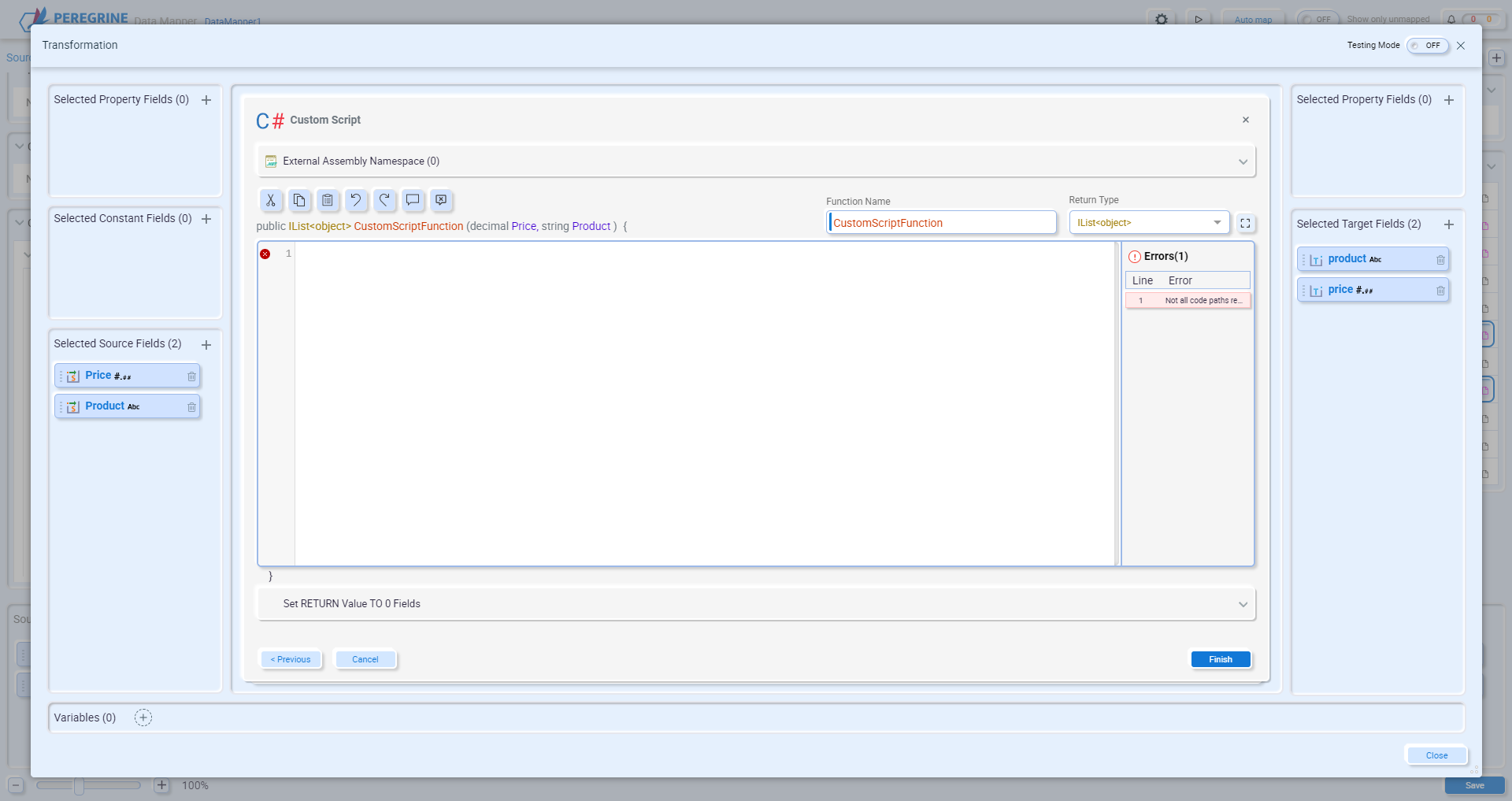This screenshot has height=801, width=1512.
Task: Click the Redo arrow icon
Action: pos(384,200)
